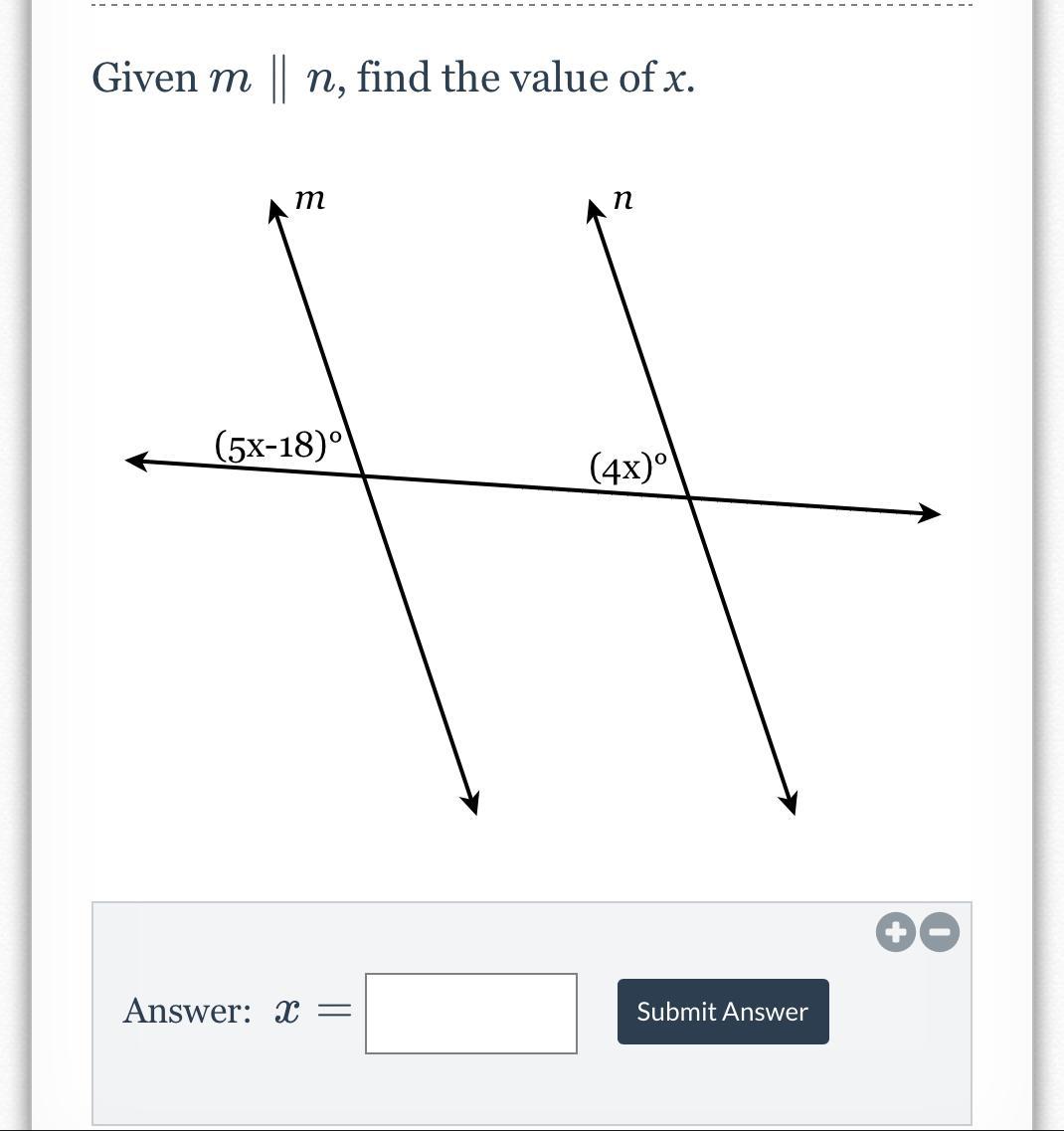1064x1131 pixels.
Task: Click the minus zoom-out icon
Action: pos(940,932)
